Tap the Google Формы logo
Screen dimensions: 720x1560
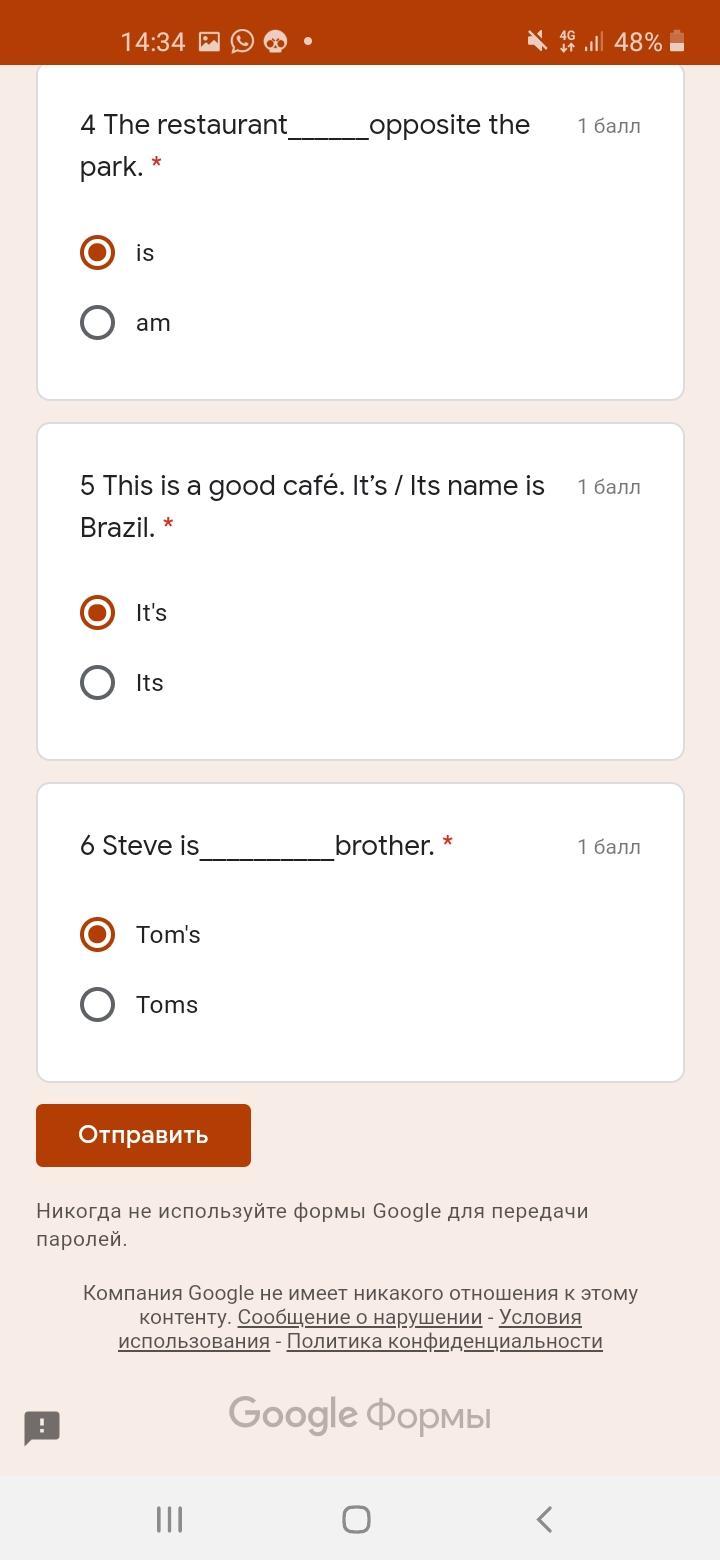click(x=360, y=1415)
